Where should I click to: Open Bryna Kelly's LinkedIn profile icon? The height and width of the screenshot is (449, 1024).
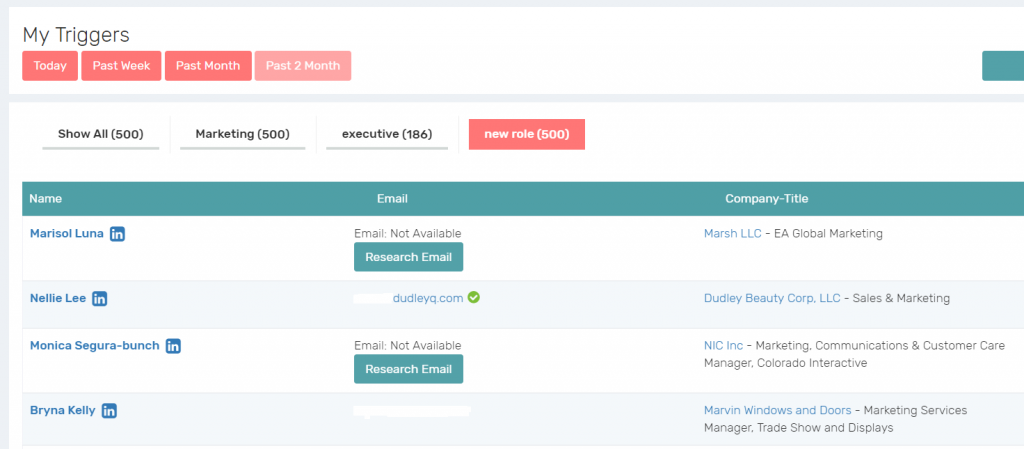[110, 410]
